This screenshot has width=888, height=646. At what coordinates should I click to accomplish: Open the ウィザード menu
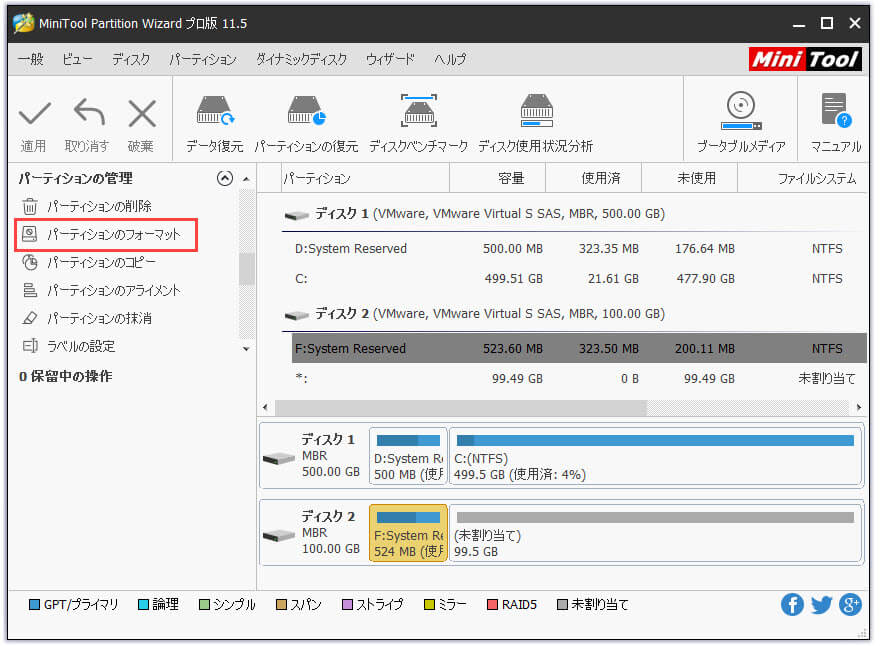point(390,59)
